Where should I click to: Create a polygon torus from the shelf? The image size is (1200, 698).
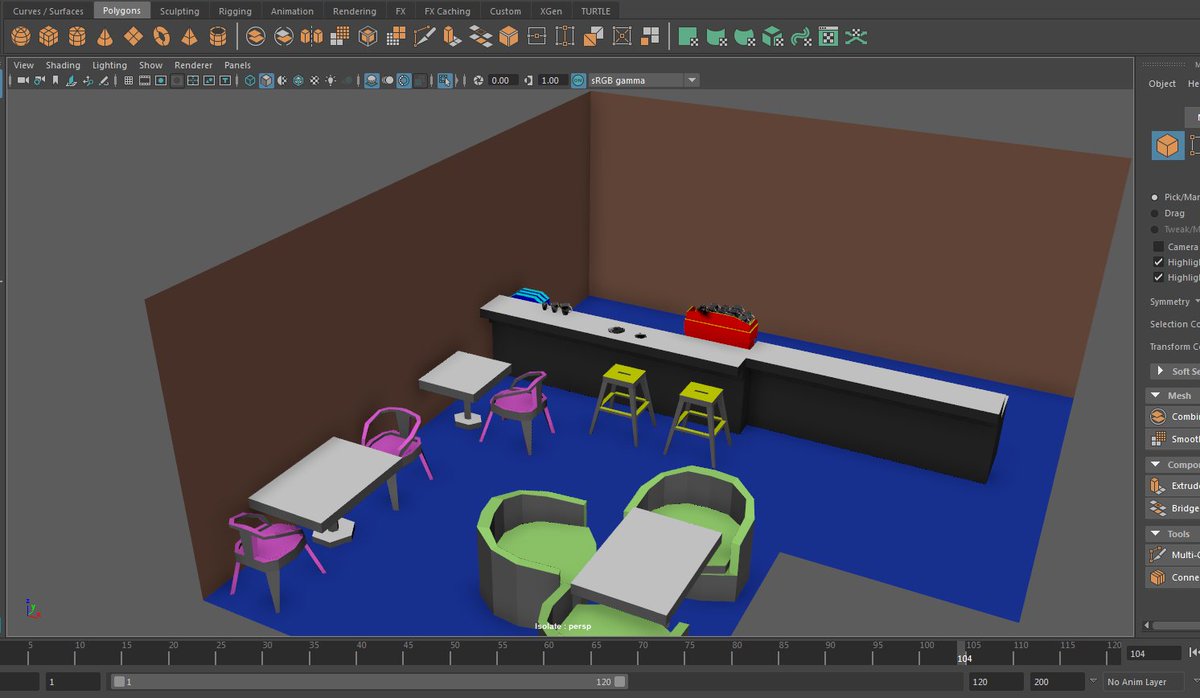[x=161, y=37]
